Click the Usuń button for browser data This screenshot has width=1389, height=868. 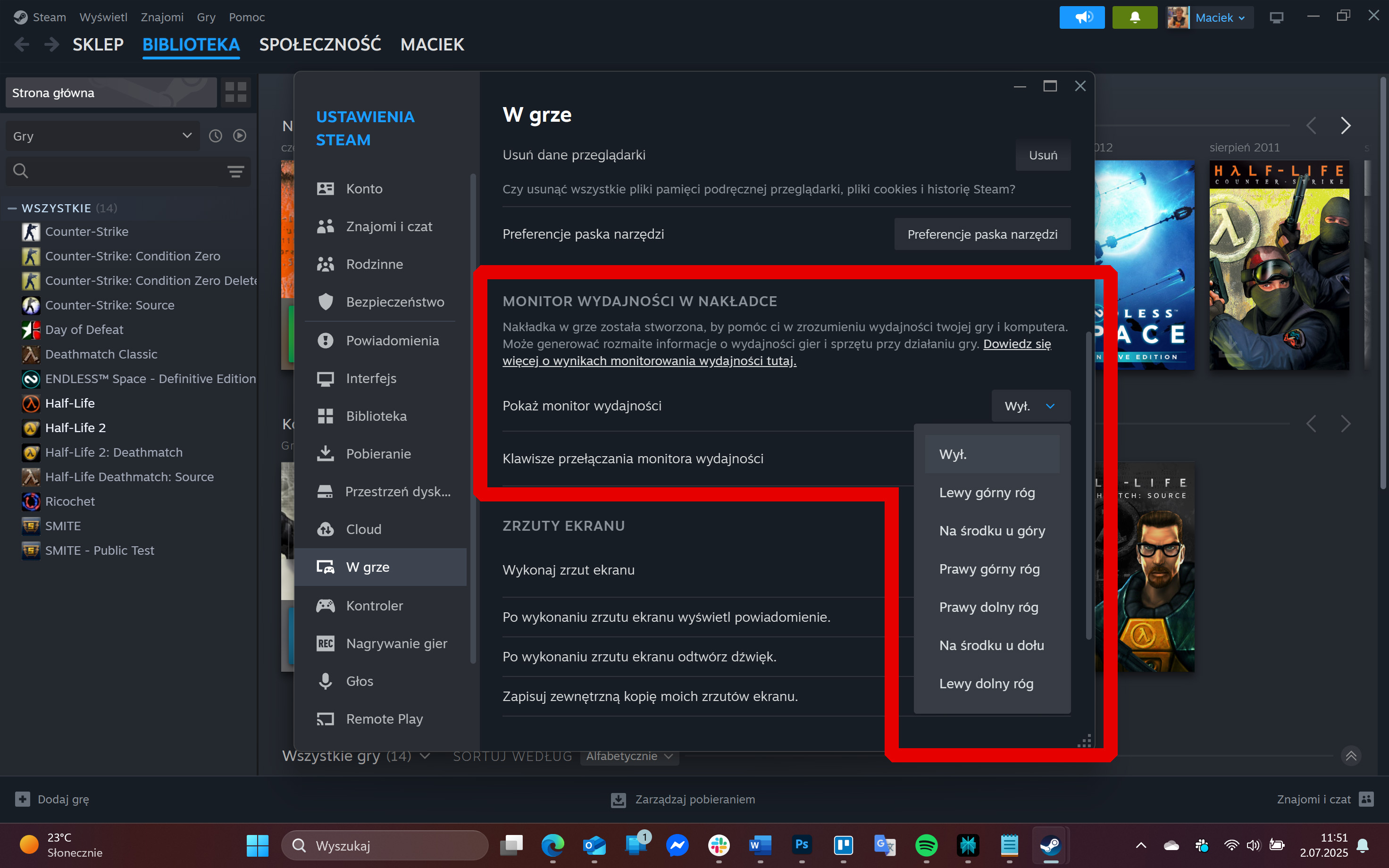(1043, 155)
